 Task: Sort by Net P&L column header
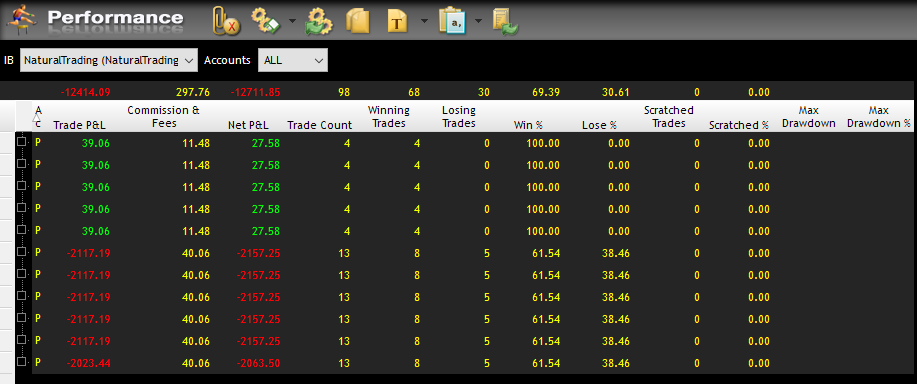pos(248,124)
